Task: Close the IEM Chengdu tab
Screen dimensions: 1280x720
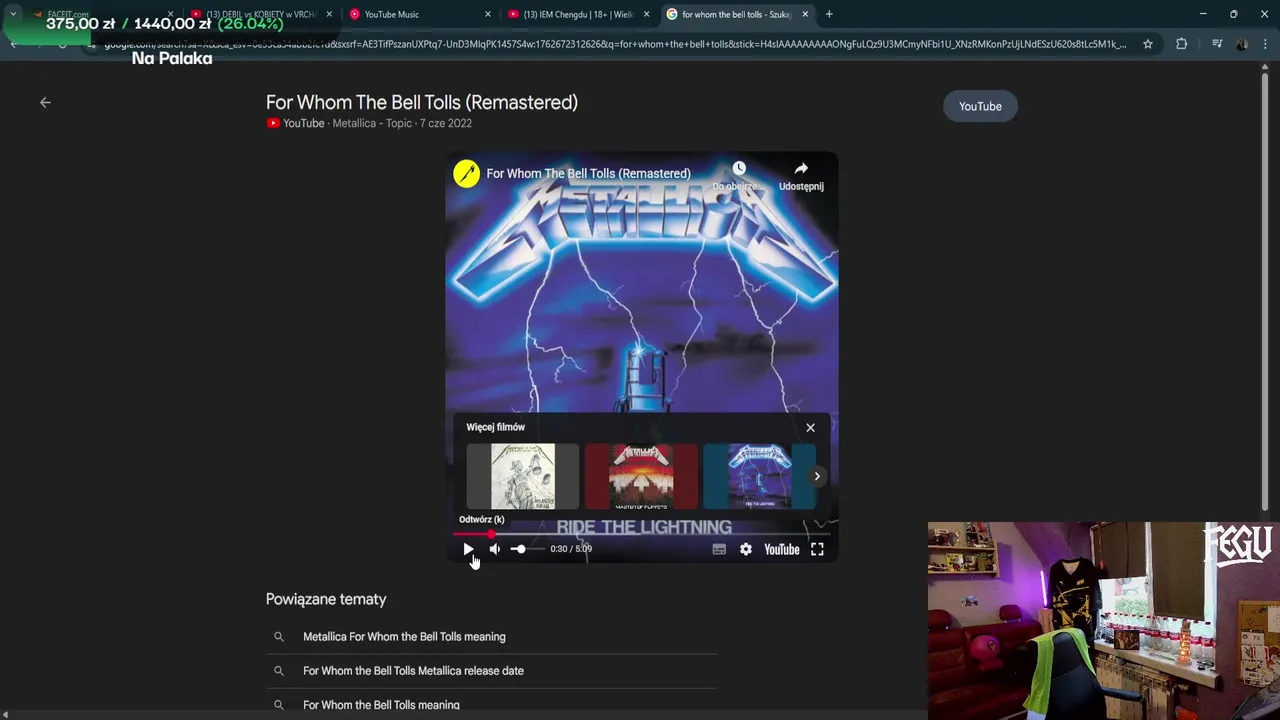Action: tap(646, 14)
